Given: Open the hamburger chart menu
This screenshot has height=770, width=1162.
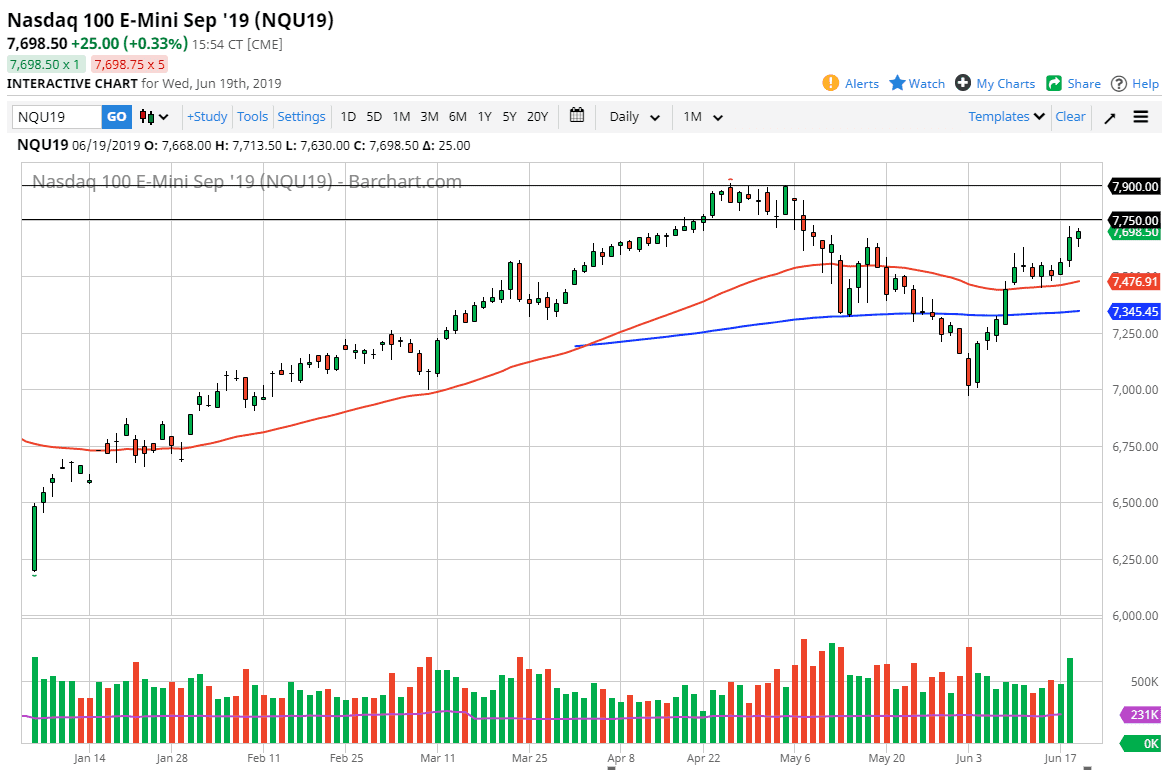Looking at the screenshot, I should [x=1140, y=116].
